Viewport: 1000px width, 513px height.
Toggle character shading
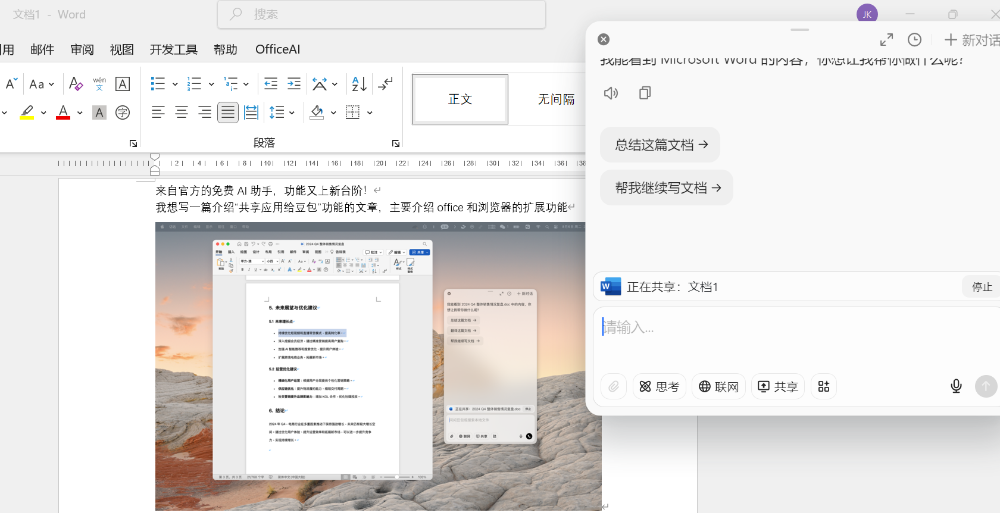(99, 113)
